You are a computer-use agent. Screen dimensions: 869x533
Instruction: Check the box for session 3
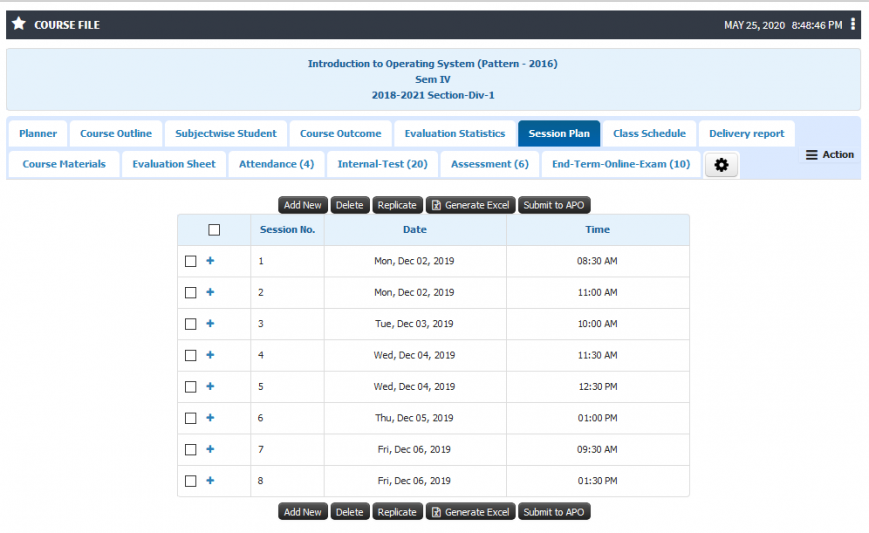(191, 324)
